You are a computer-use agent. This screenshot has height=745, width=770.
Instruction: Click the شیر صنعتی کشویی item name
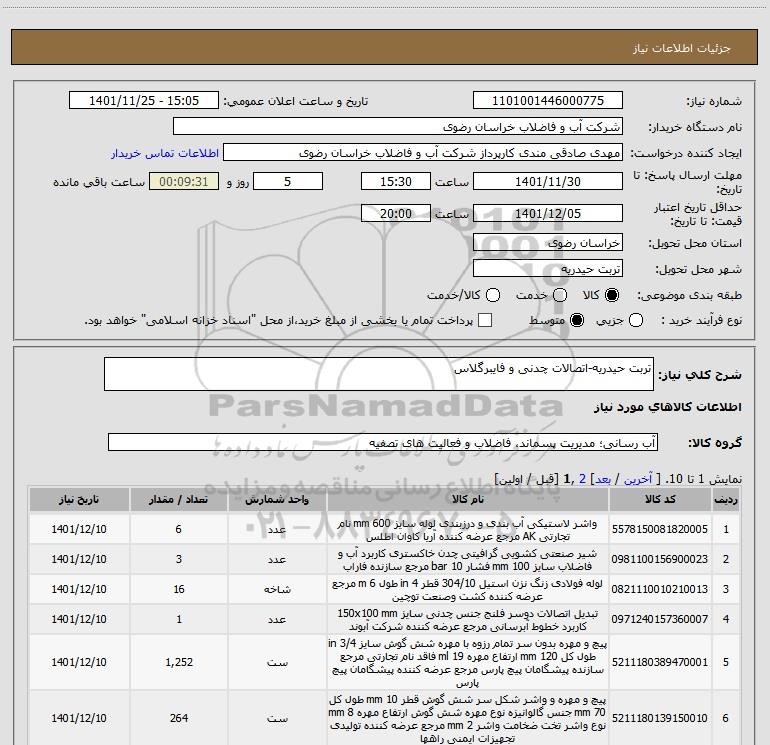(x=467, y=560)
